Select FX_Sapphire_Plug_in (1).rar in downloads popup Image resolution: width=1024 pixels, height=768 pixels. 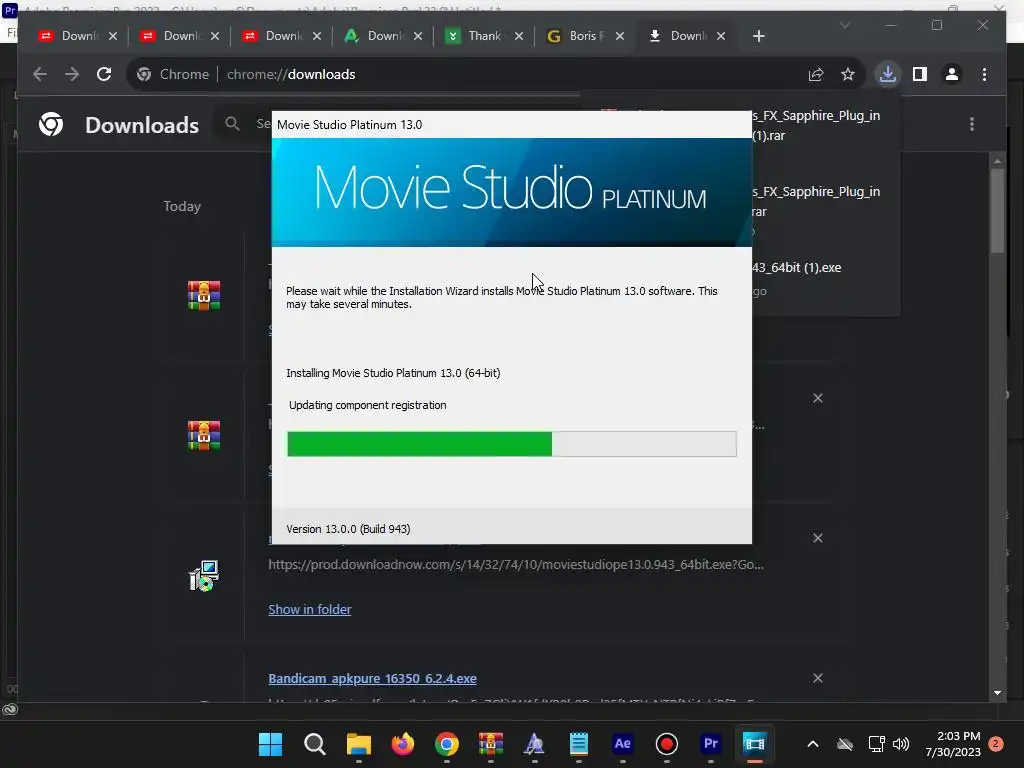pos(816,125)
